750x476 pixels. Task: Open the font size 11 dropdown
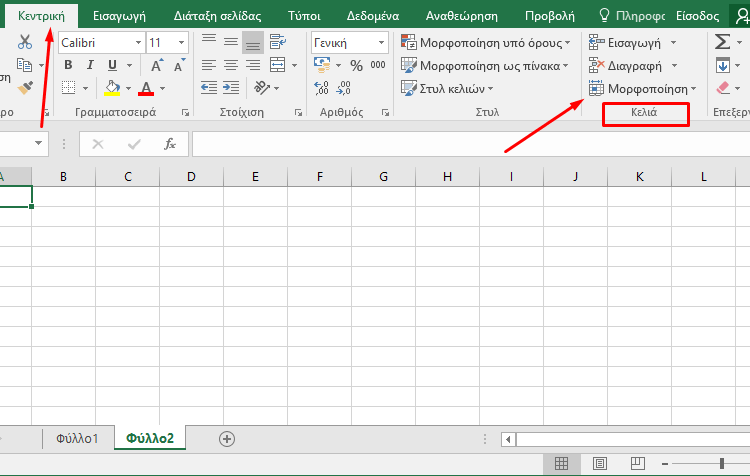click(x=181, y=43)
